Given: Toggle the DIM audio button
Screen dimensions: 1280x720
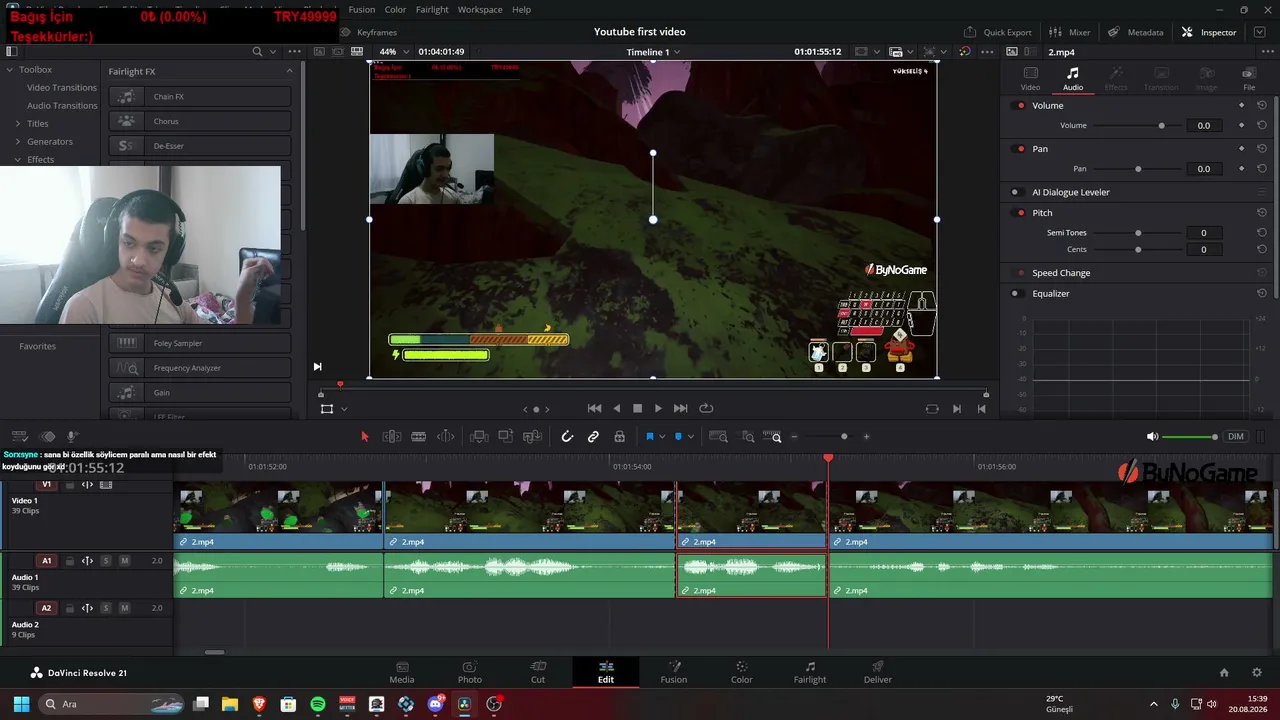Looking at the screenshot, I should click(1236, 436).
